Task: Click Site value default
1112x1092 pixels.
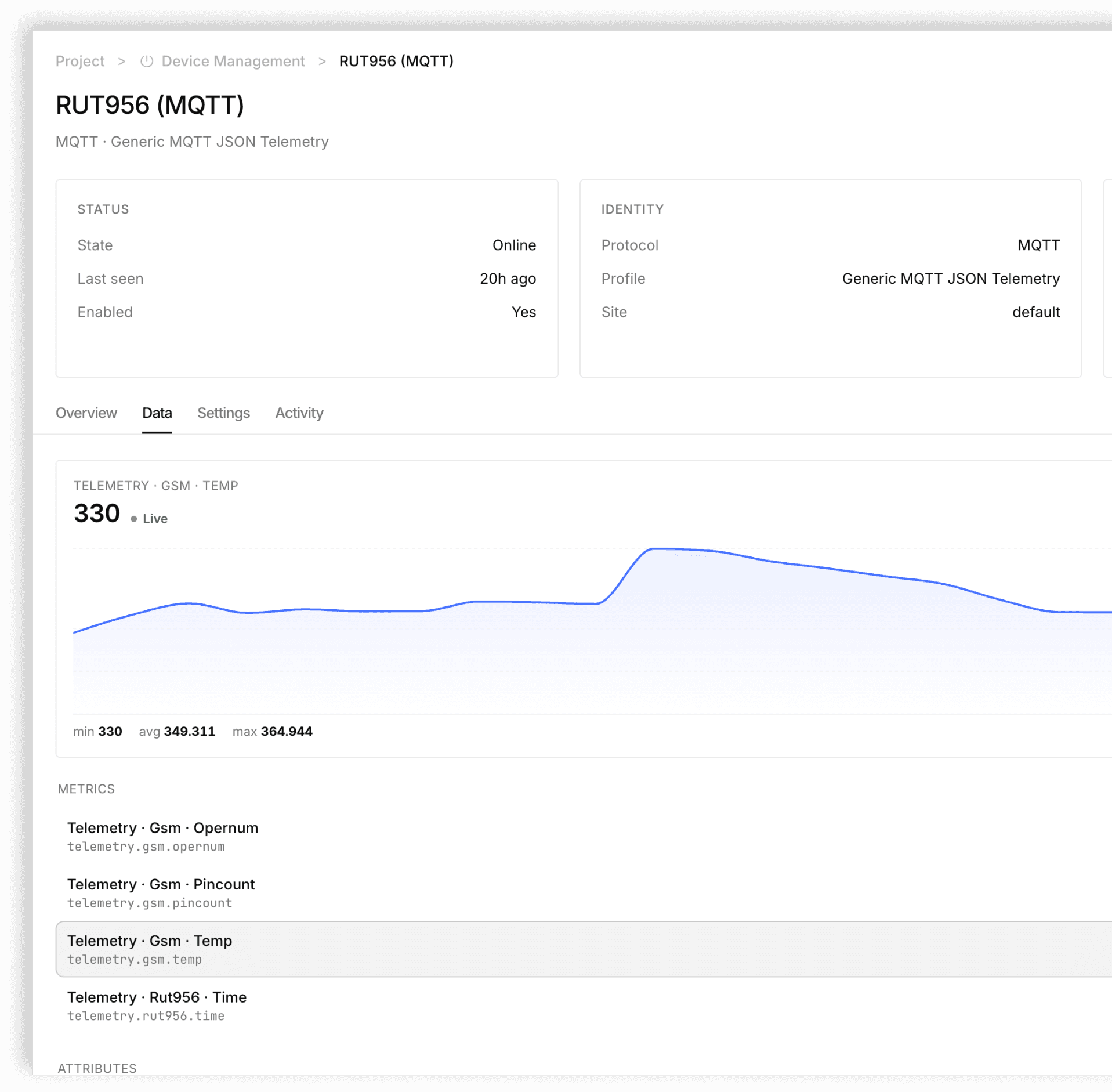Action: click(1036, 312)
